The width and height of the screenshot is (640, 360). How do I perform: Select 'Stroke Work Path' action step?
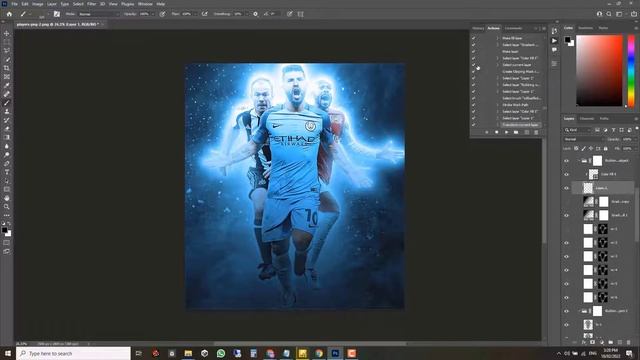coord(515,105)
